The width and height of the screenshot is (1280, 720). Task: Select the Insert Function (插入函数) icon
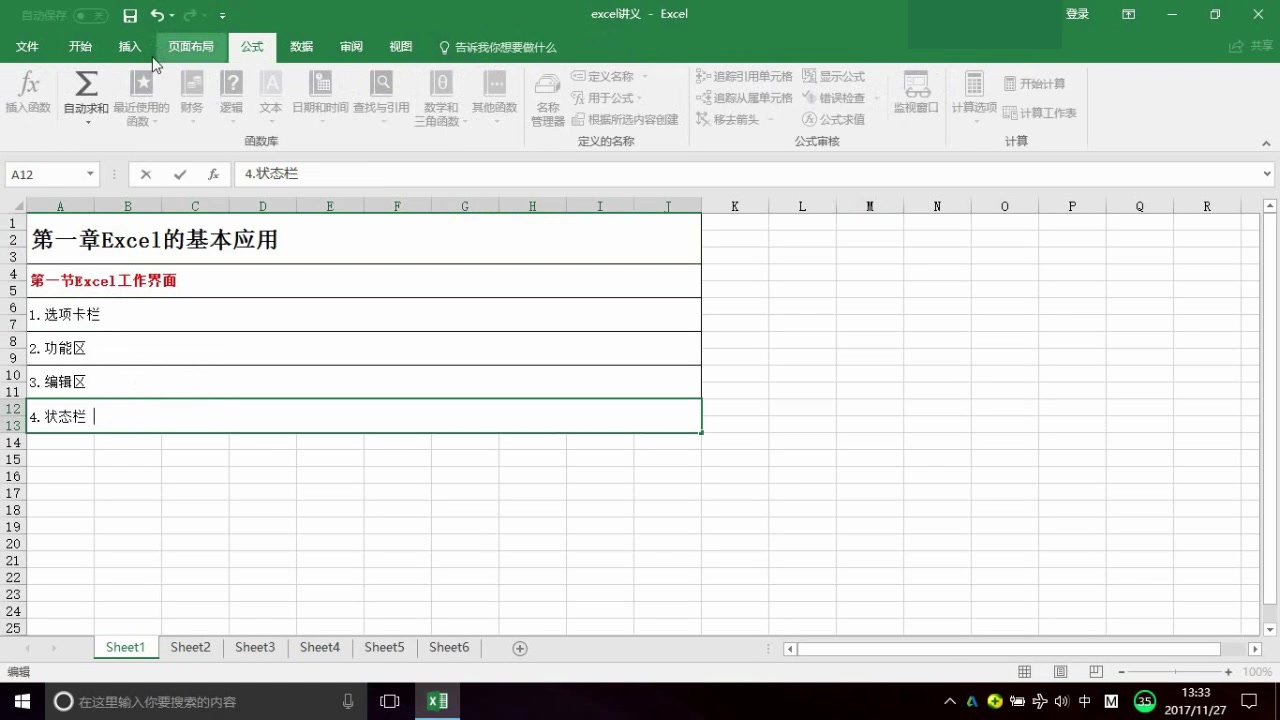click(x=28, y=95)
